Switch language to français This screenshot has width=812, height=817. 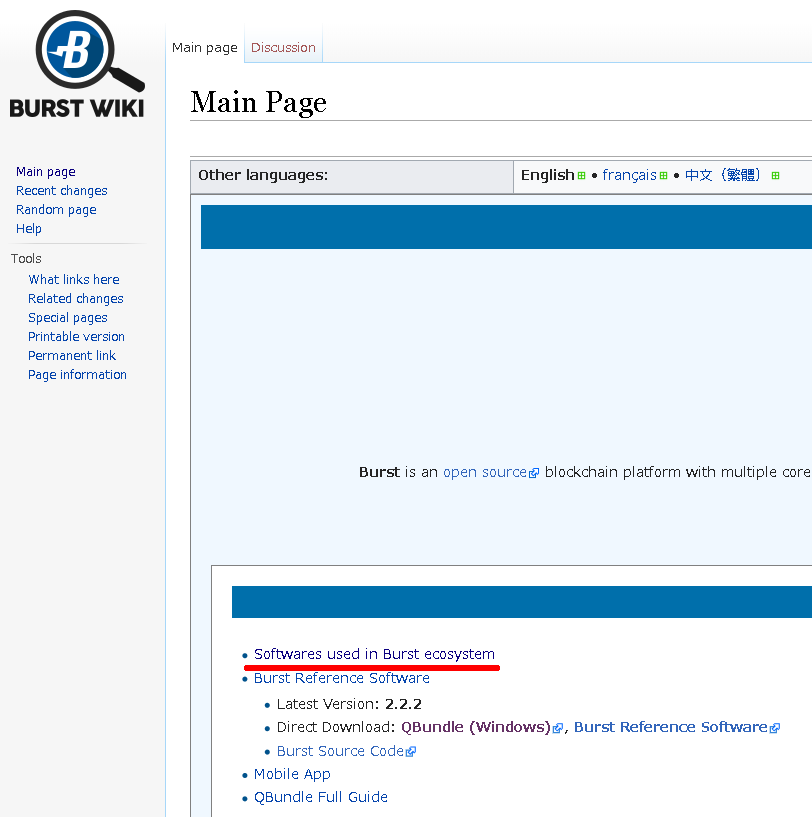pos(629,175)
